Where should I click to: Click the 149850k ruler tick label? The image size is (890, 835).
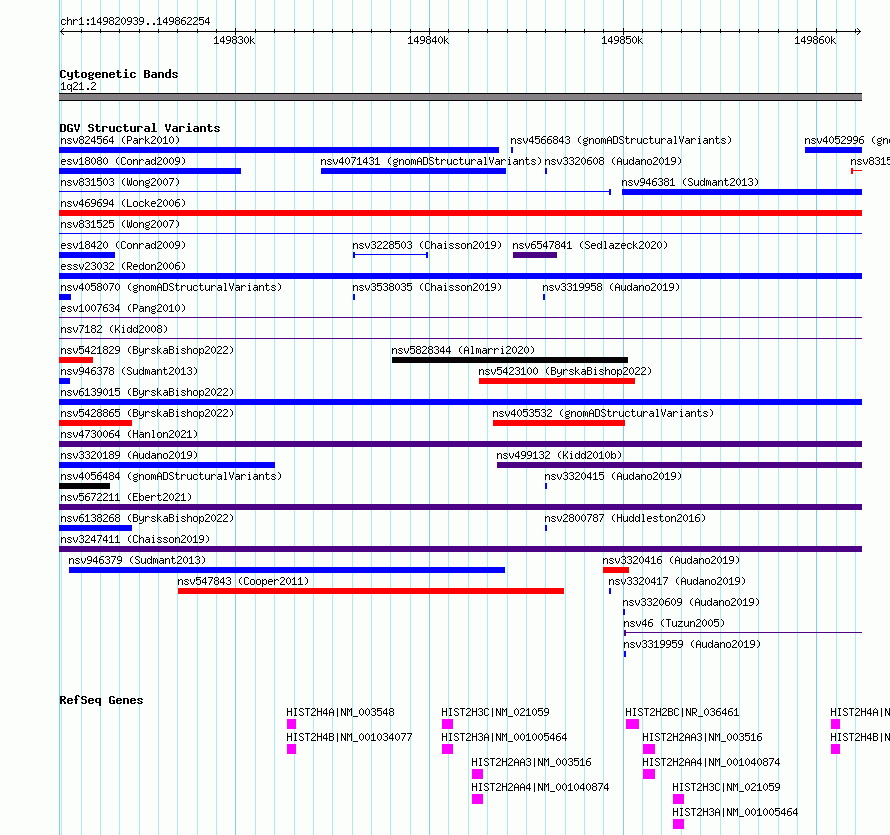click(622, 40)
